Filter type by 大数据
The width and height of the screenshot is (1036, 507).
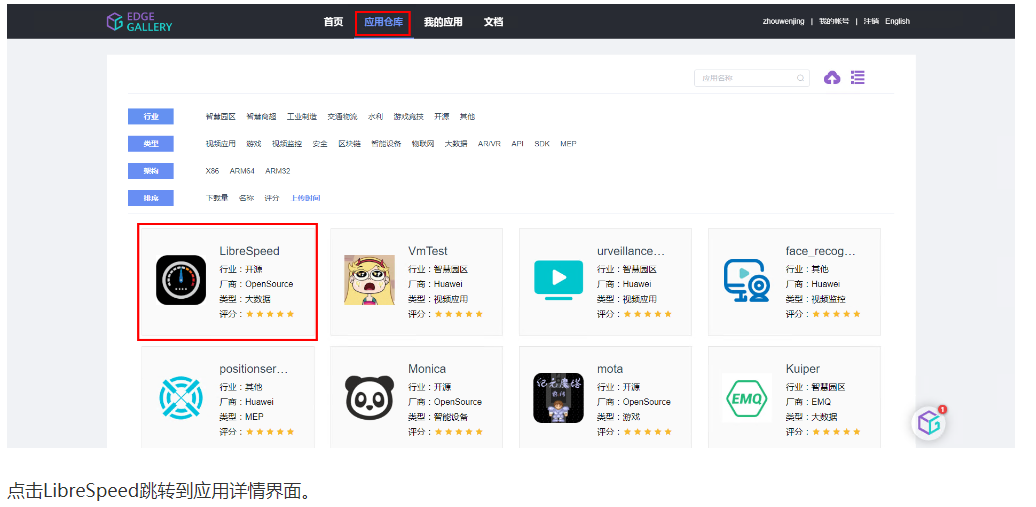click(456, 143)
